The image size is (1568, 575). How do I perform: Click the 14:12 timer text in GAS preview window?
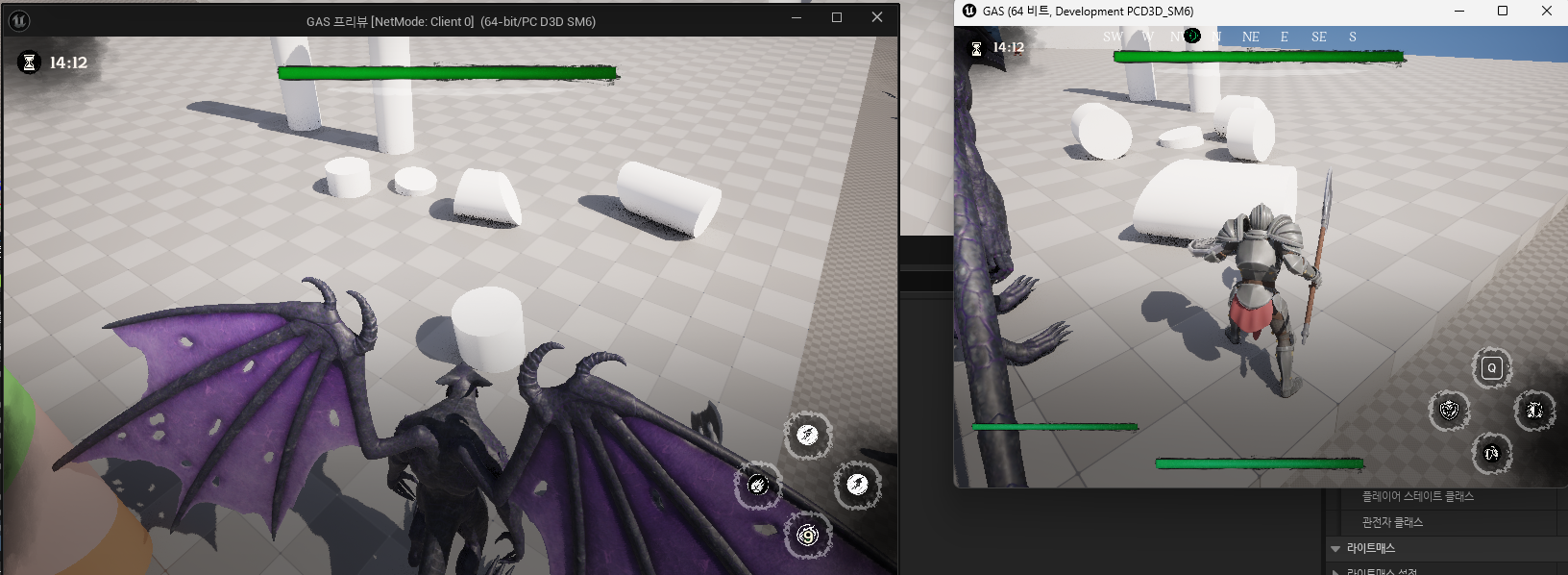click(x=68, y=62)
